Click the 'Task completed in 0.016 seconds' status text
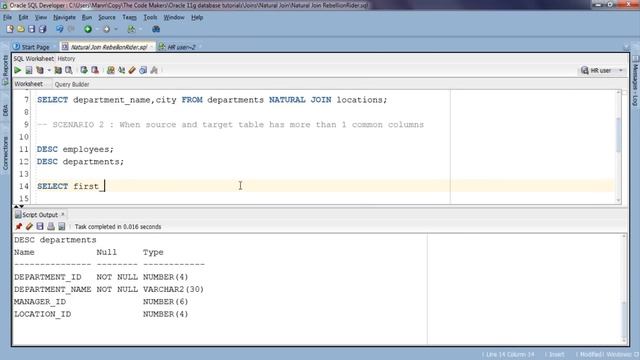This screenshot has height=360, width=640. 118,227
